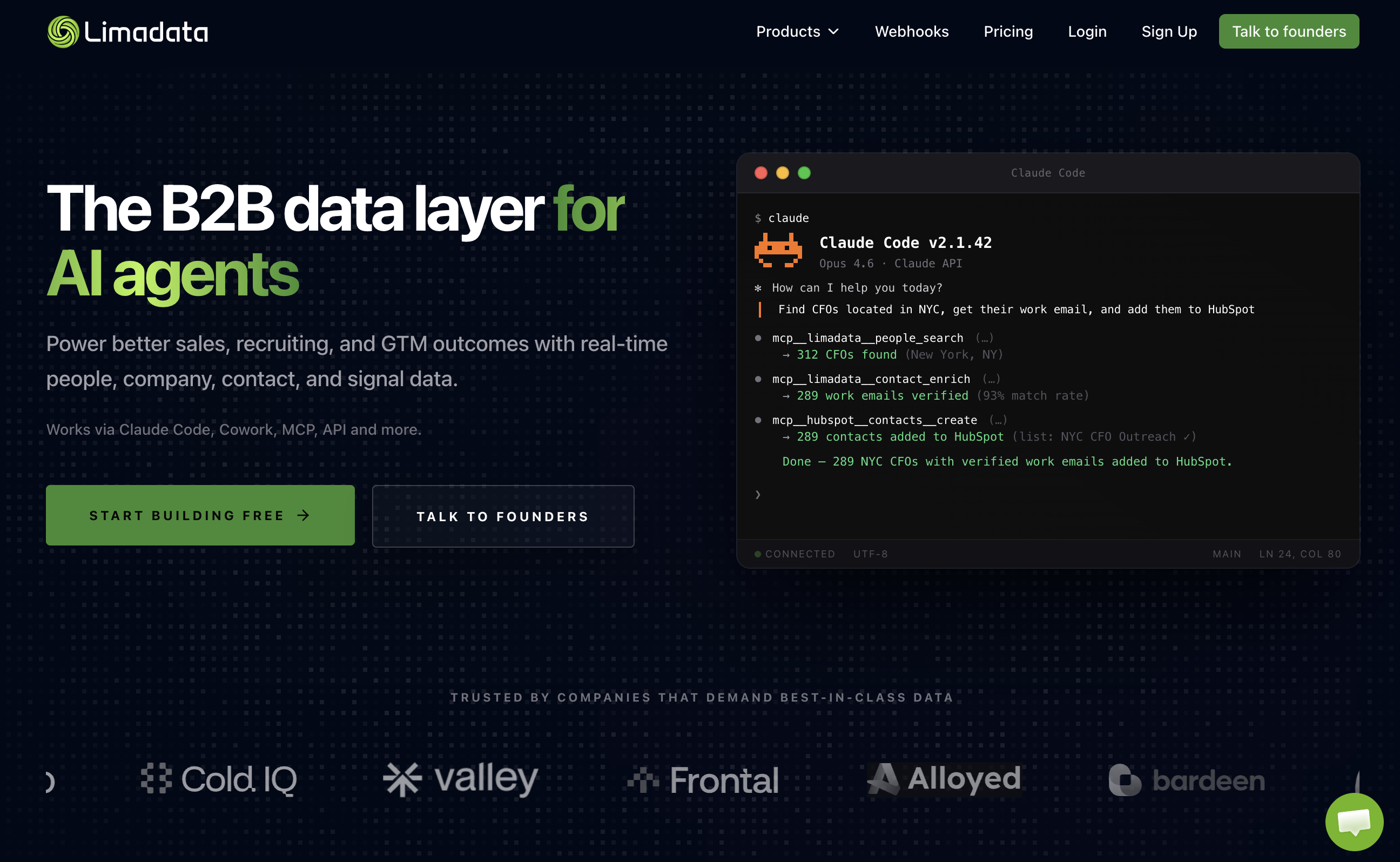Click the "$ claude" command line
This screenshot has width=1400, height=862.
(782, 218)
